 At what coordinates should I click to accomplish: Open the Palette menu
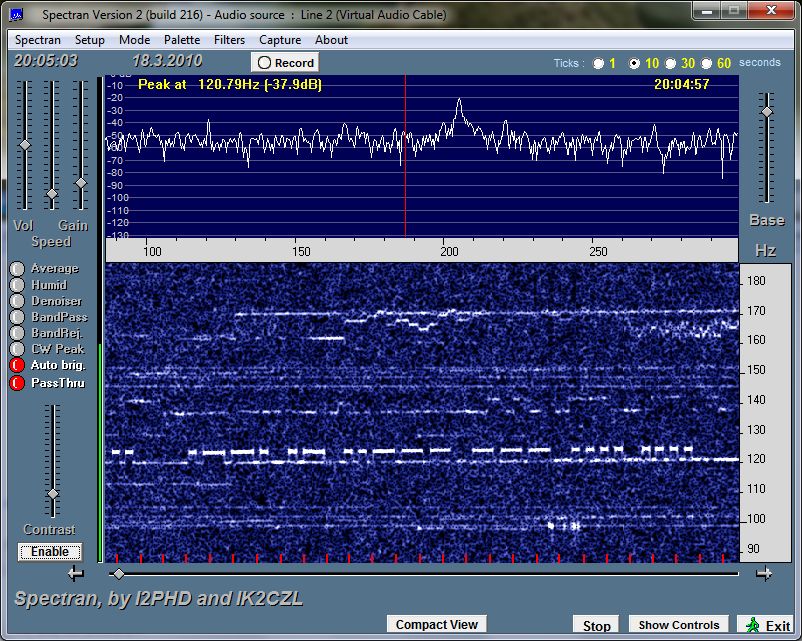[x=182, y=40]
